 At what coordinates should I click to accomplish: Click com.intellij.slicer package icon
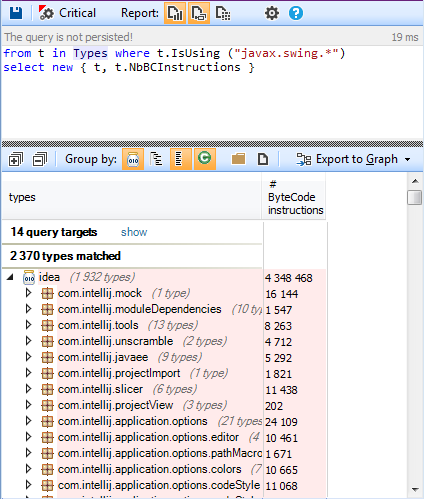pos(47,389)
